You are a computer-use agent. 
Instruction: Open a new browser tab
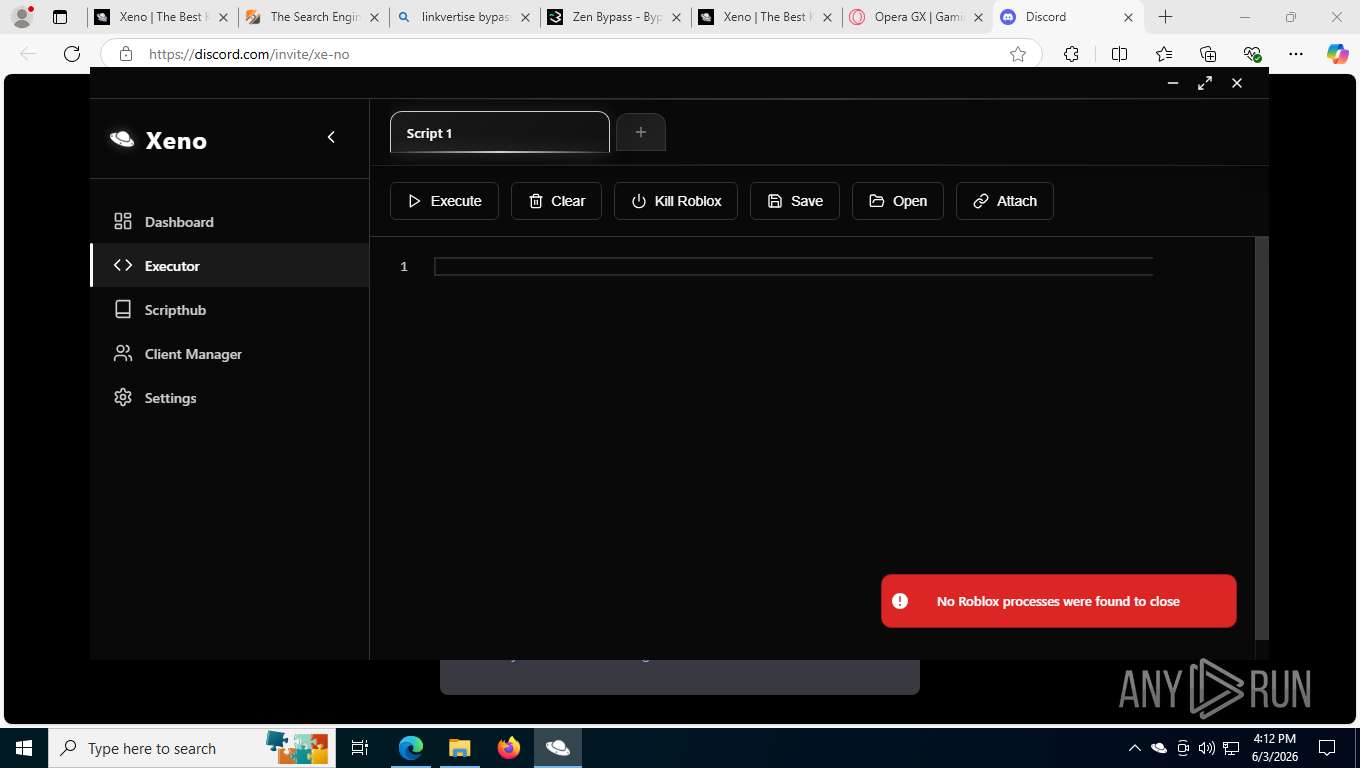pyautogui.click(x=1165, y=17)
